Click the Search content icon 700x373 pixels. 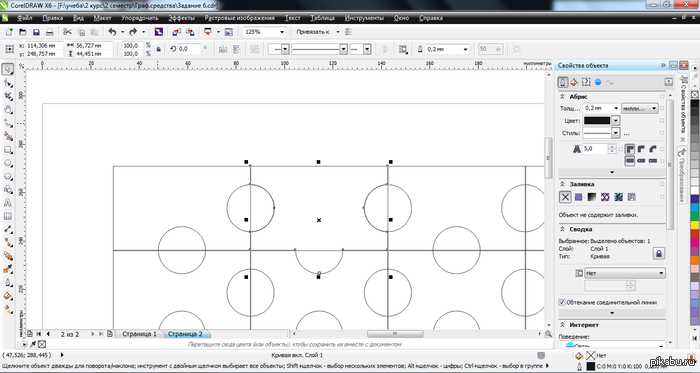(159, 32)
